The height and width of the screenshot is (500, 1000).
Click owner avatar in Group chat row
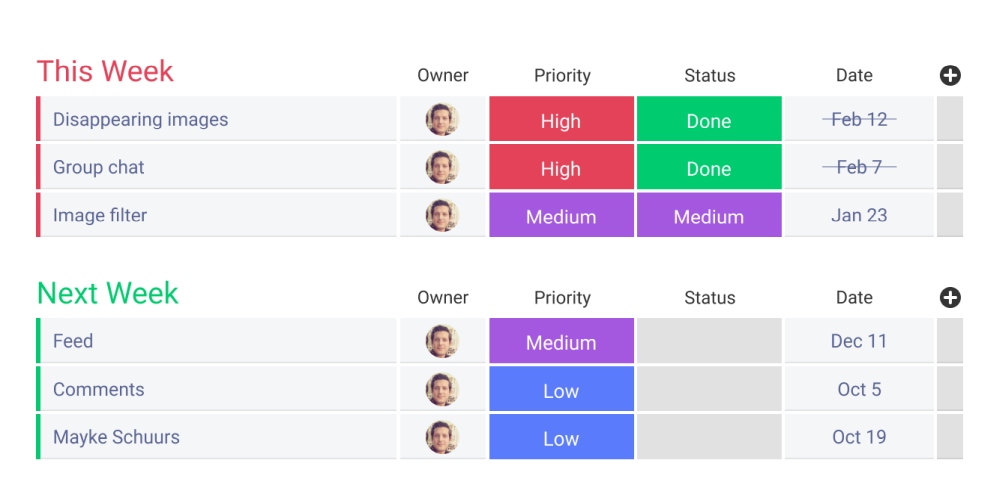point(442,167)
